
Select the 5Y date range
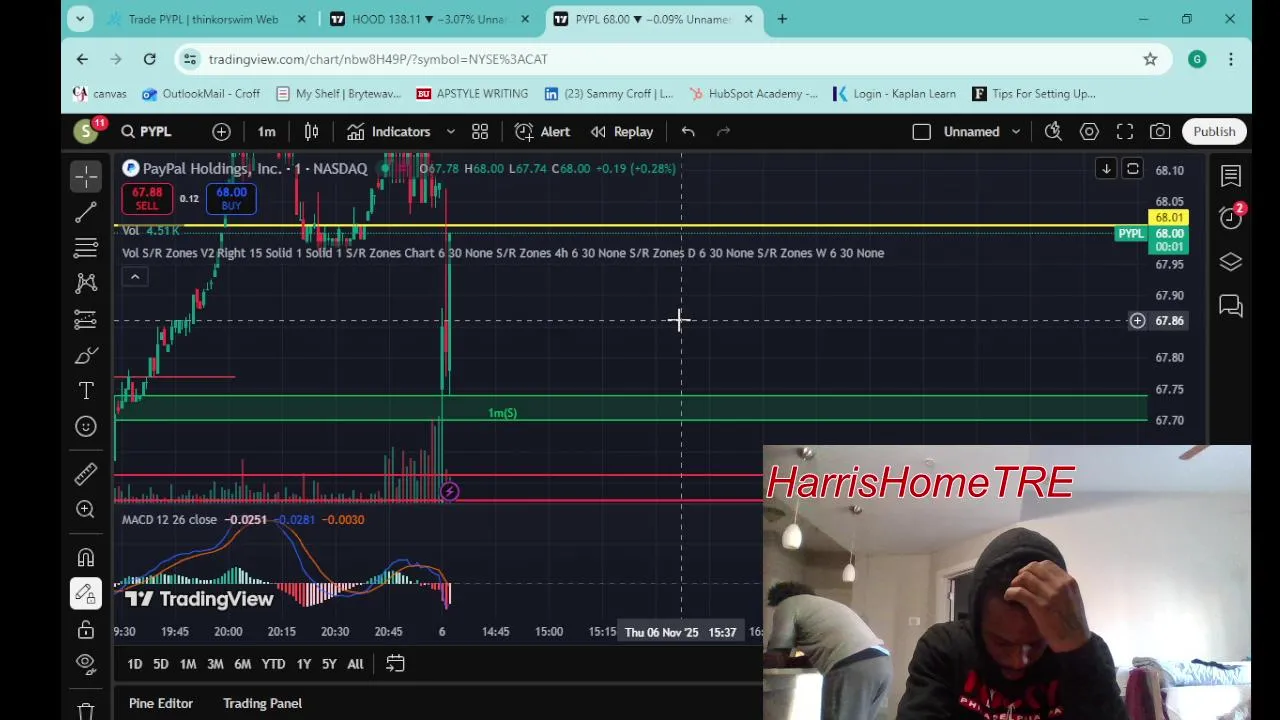(x=329, y=664)
